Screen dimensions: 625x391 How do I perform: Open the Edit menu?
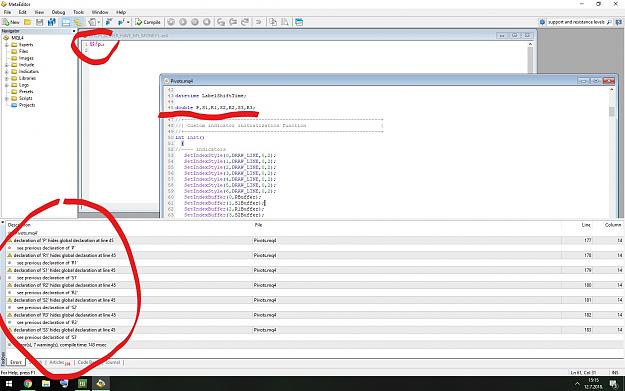click(22, 12)
